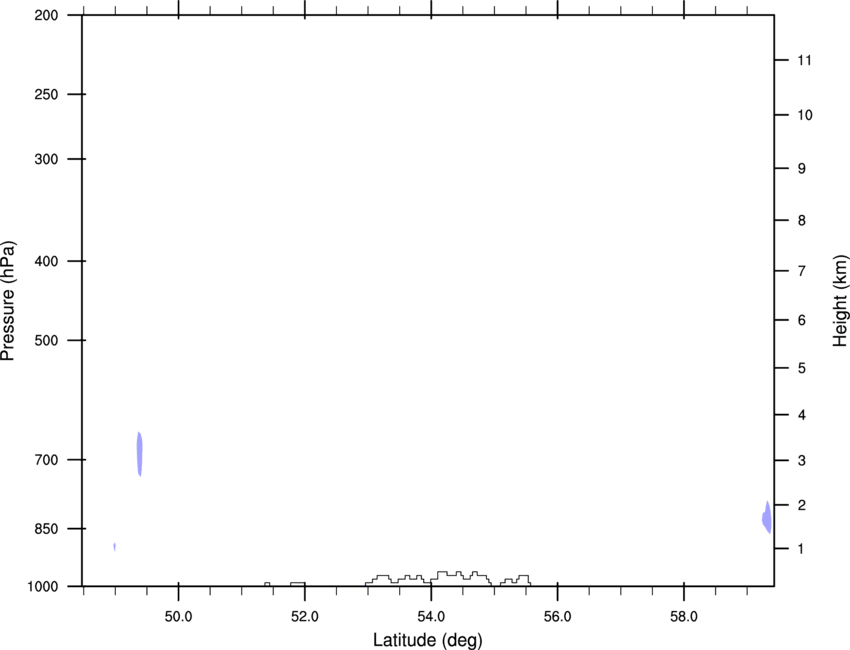The image size is (850, 650).
Task: Click the tall blue blob near 700 hPa
Action: point(139,454)
